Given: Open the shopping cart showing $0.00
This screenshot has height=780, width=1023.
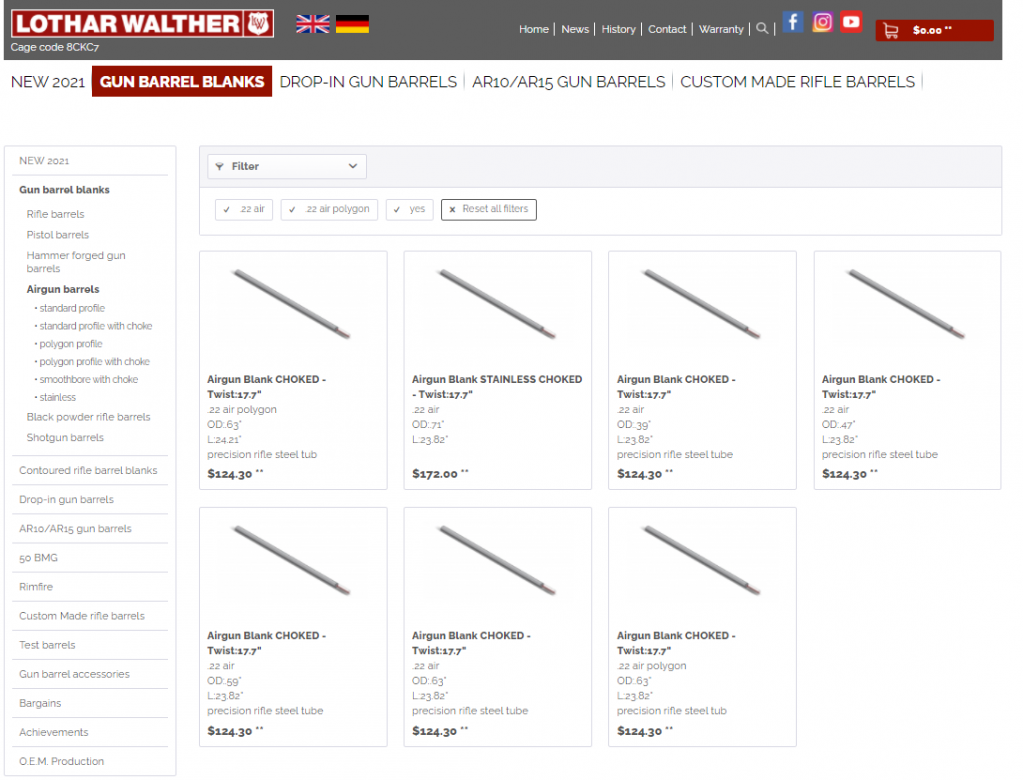Looking at the screenshot, I should 934,30.
